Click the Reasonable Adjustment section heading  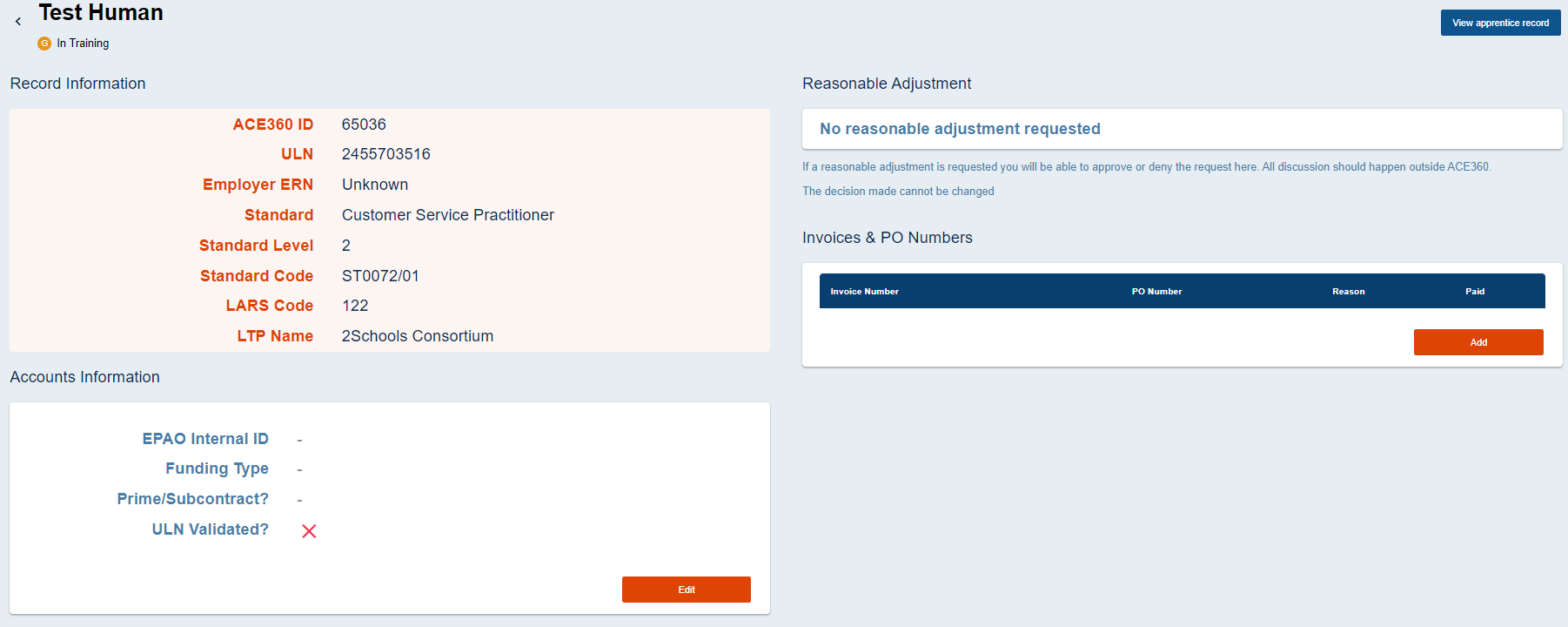coord(887,83)
